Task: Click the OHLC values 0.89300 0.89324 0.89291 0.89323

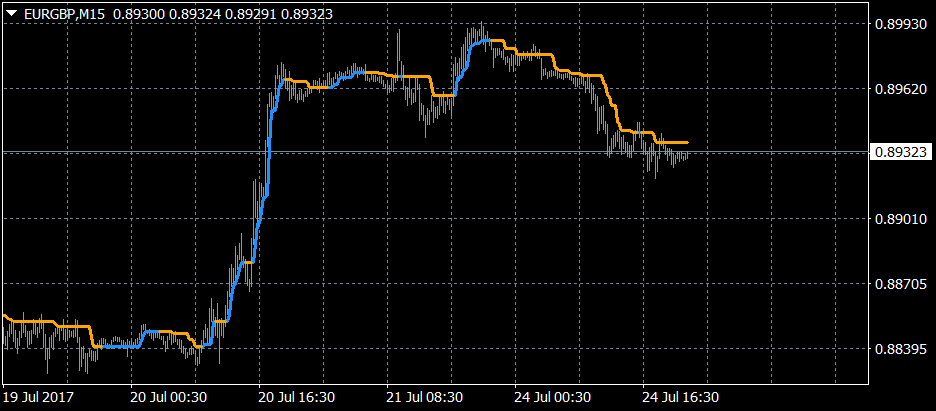Action: 223,13
